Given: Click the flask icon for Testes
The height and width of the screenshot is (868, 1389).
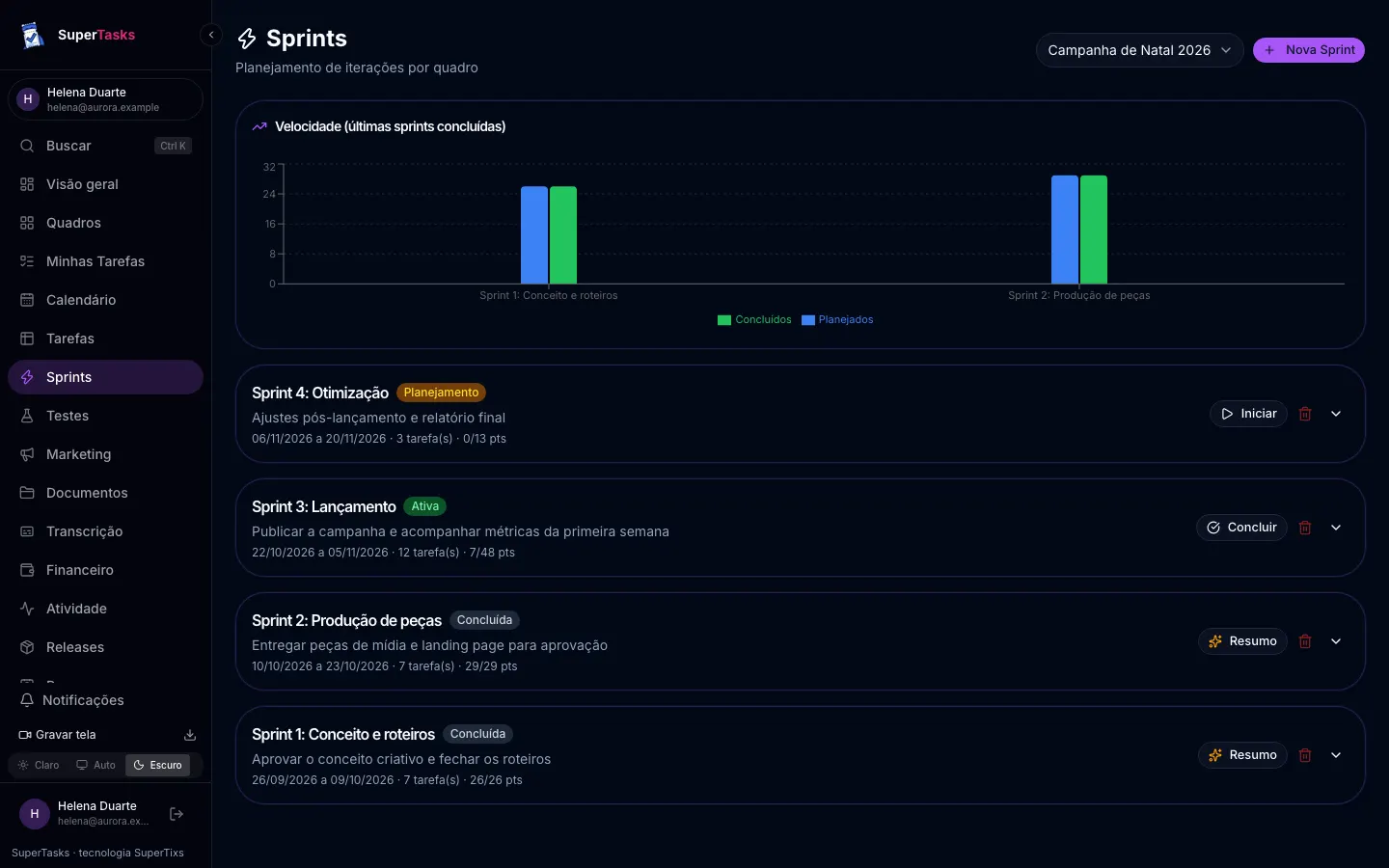Looking at the screenshot, I should (27, 416).
